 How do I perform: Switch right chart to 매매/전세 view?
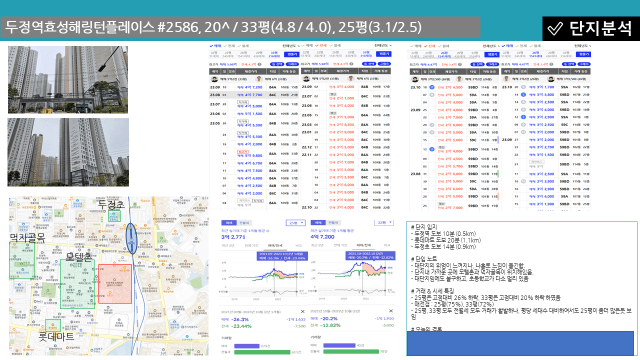point(363,245)
